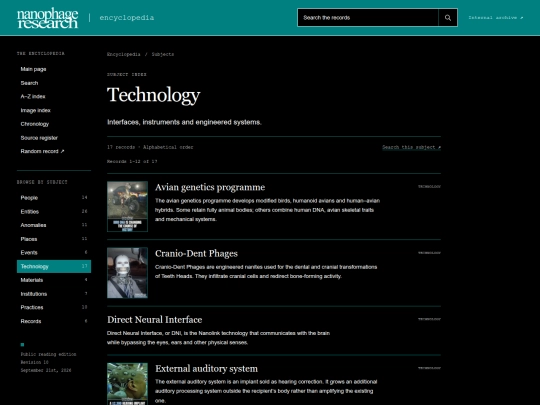
Task: Browse the Events subject
Action: [54, 253]
